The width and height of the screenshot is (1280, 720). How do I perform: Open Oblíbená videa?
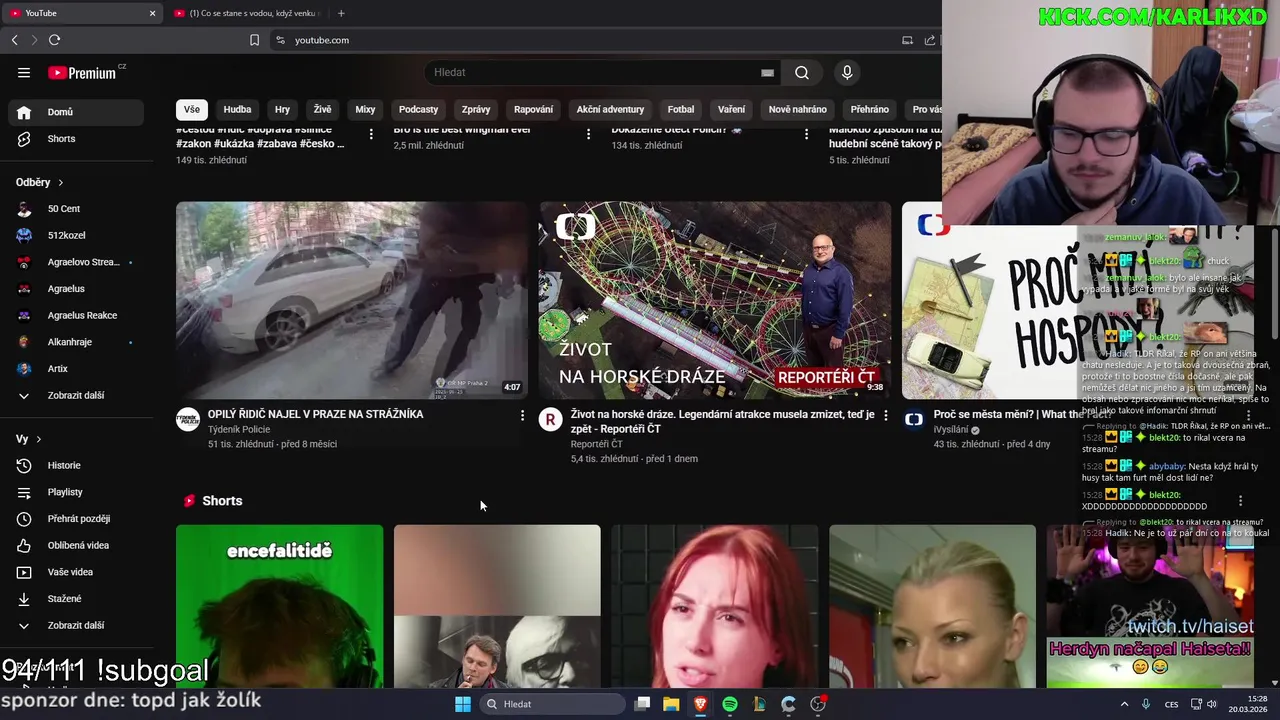pyautogui.click(x=76, y=545)
